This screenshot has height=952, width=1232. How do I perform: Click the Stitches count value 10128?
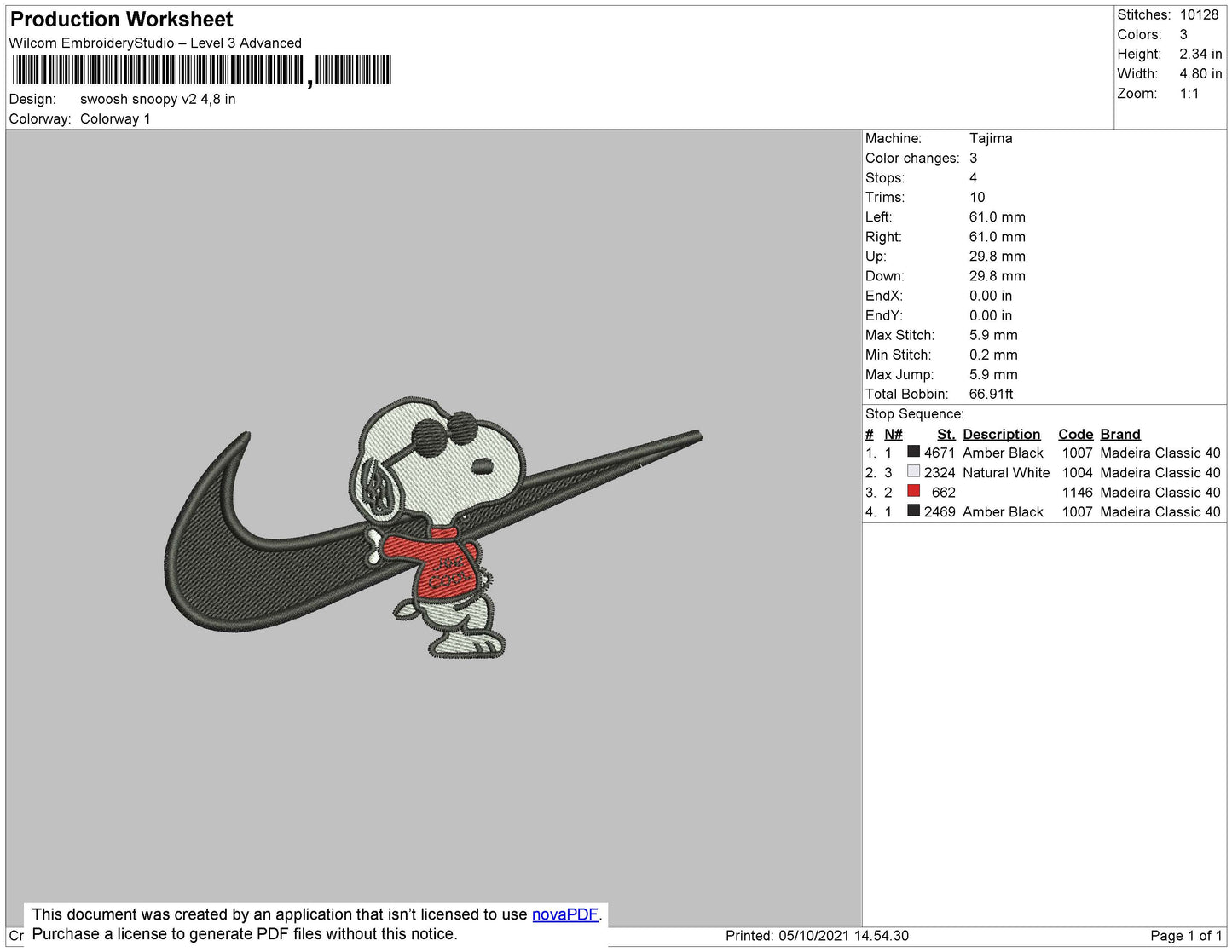1199,14
